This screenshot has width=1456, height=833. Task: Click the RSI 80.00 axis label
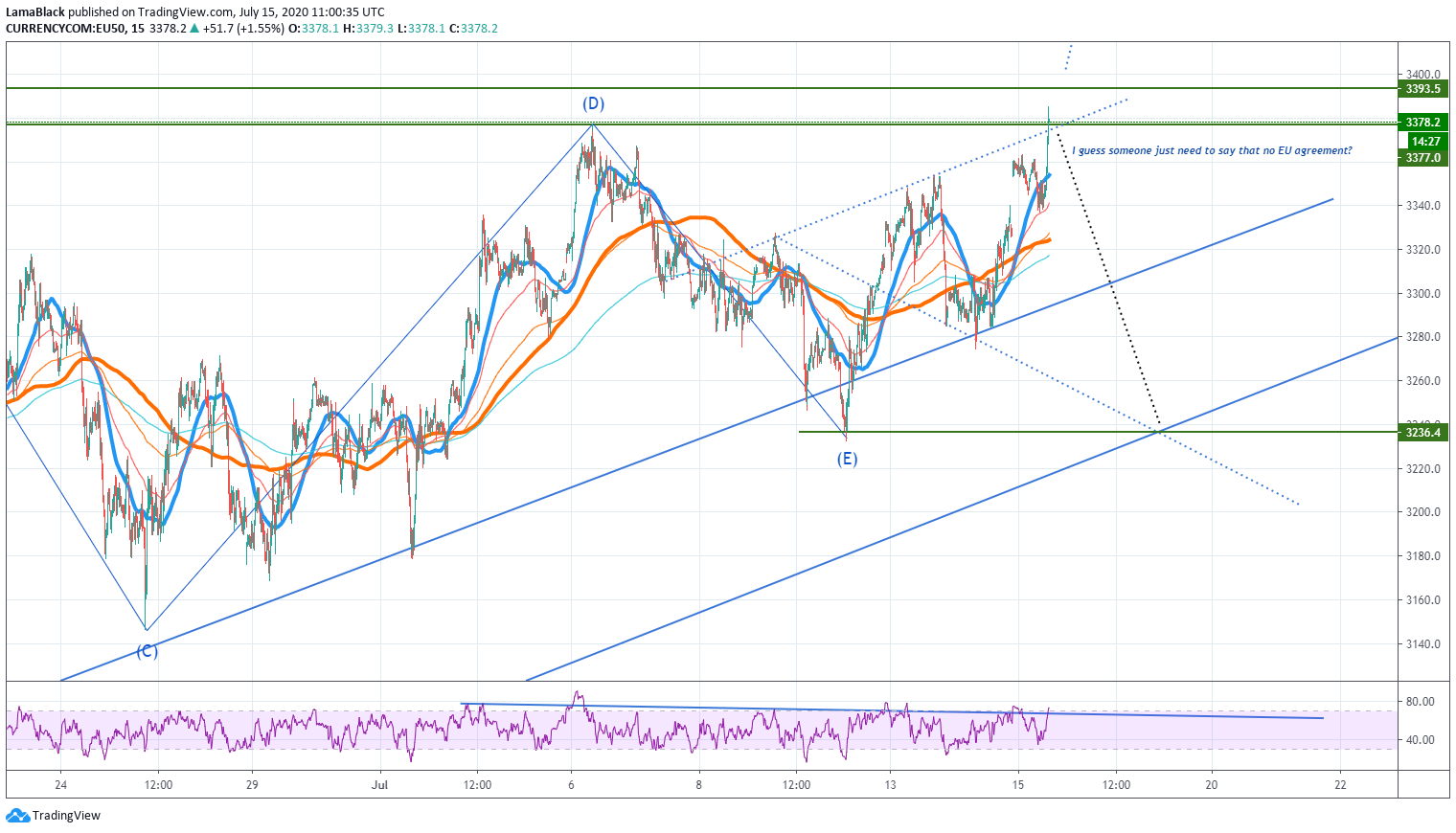(1421, 702)
